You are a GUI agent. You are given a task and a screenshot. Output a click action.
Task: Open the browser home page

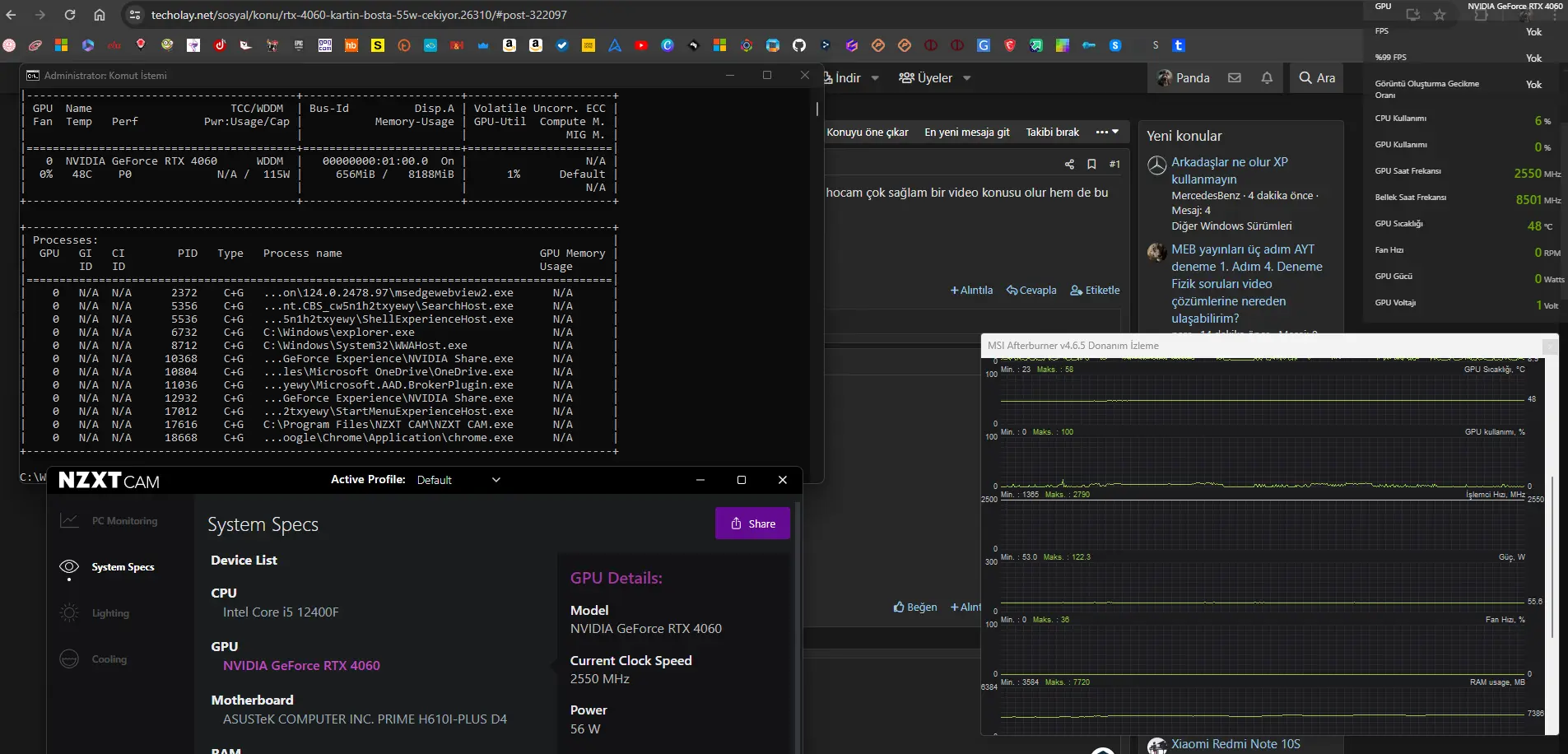(x=100, y=15)
